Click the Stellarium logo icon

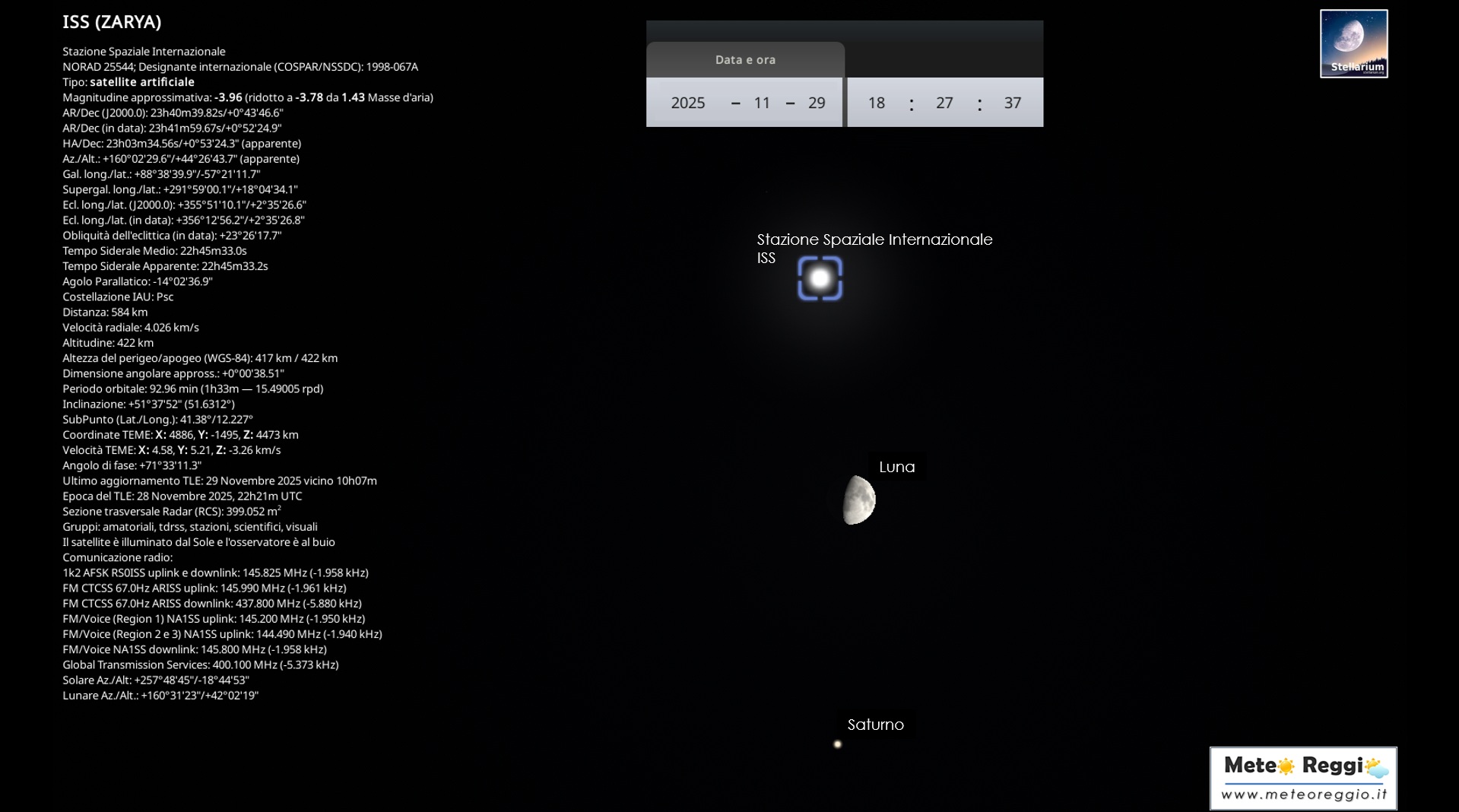1353,43
